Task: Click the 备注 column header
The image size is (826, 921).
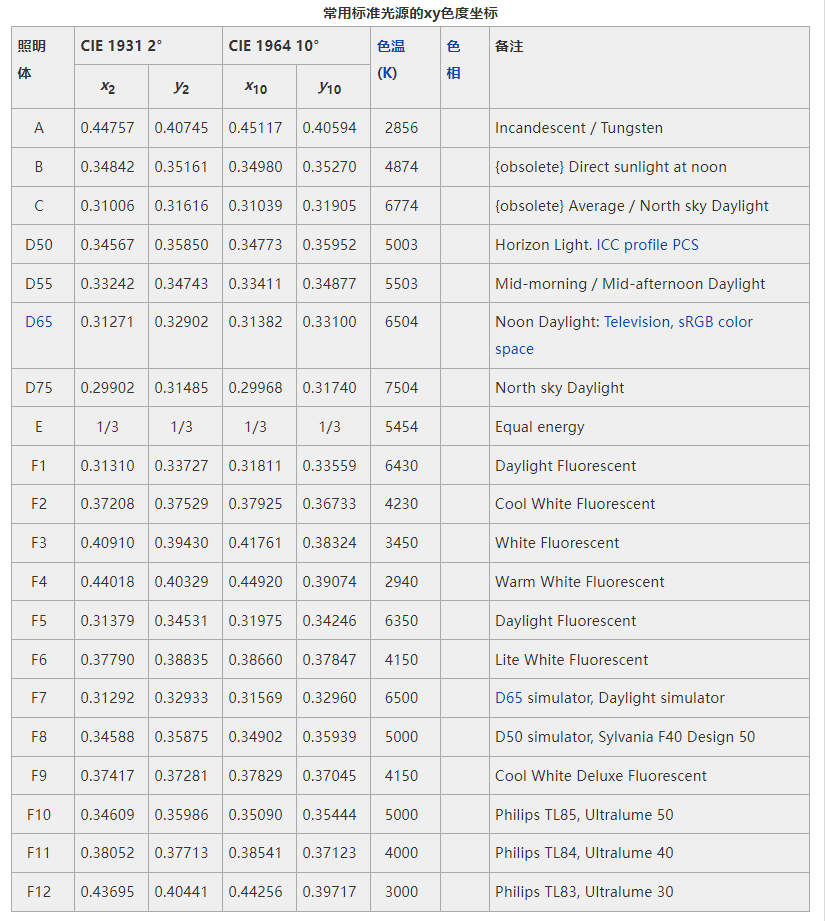Action: [x=509, y=46]
